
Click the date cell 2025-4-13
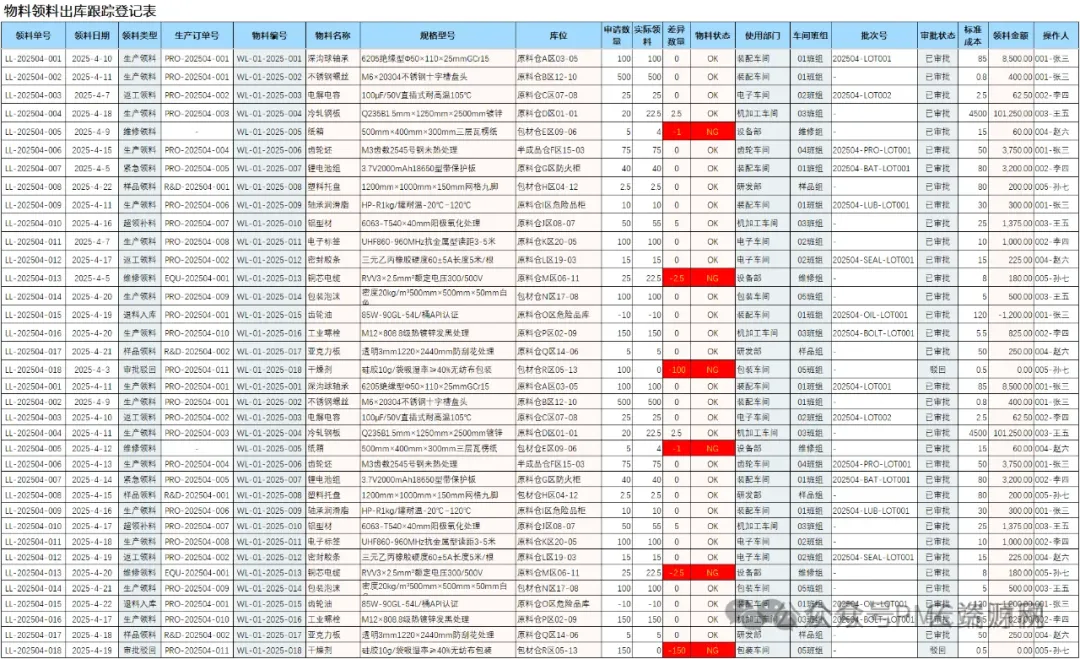92,464
